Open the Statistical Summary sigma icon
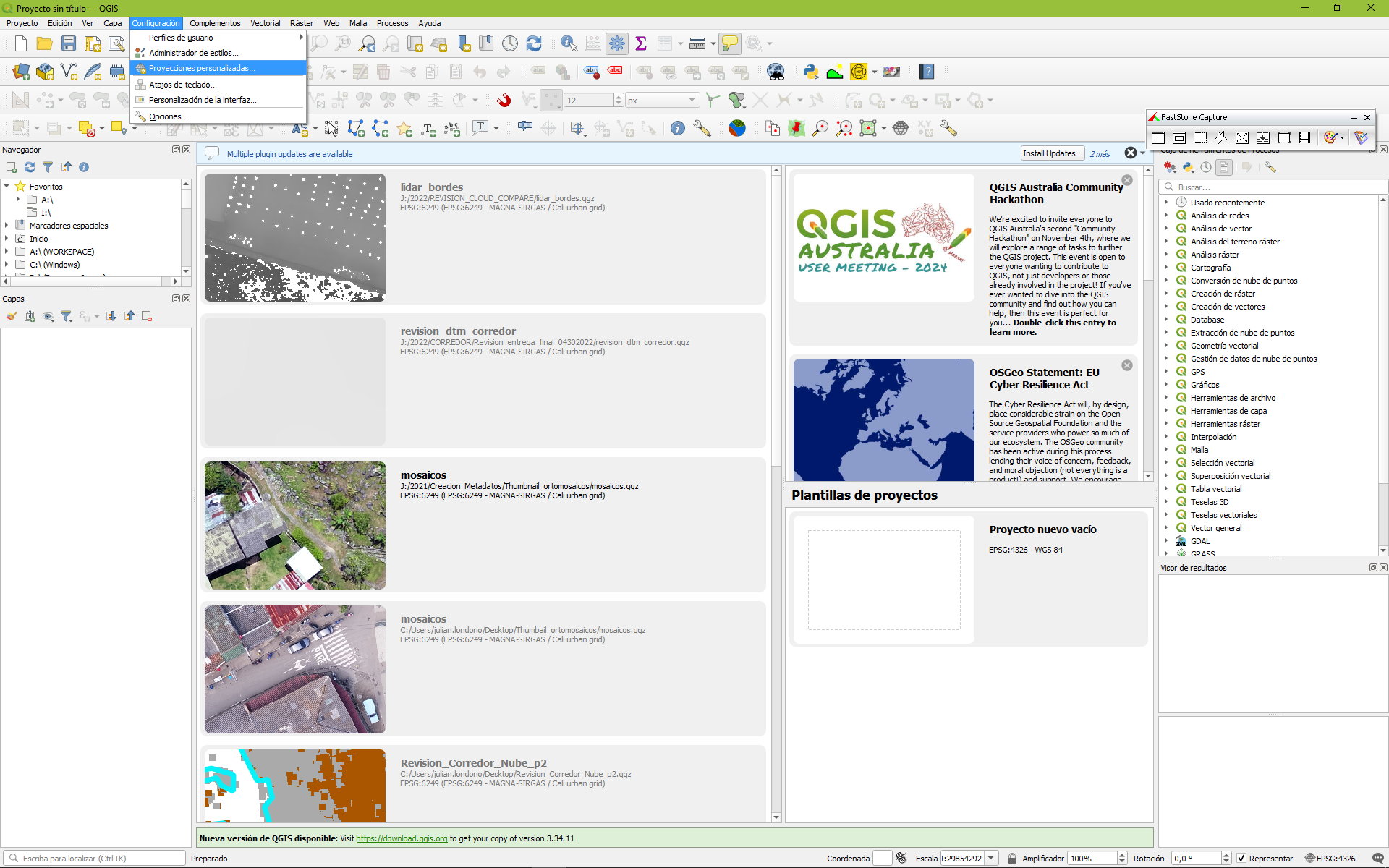1389x868 pixels. click(x=641, y=44)
